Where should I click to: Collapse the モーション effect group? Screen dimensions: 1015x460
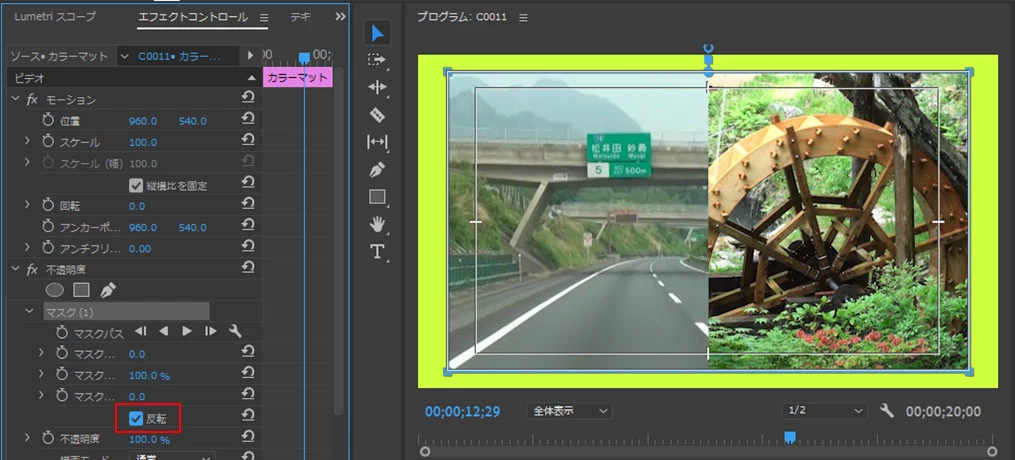pyautogui.click(x=16, y=99)
